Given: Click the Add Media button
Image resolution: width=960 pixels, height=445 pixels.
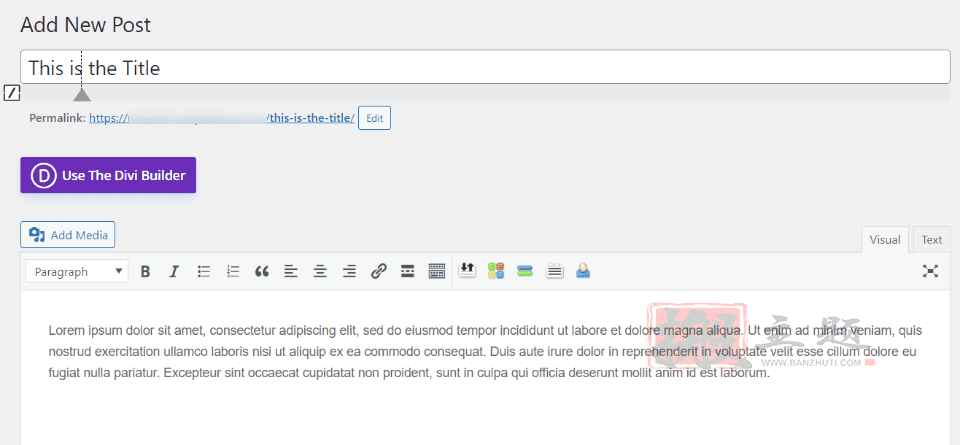Looking at the screenshot, I should point(68,234).
